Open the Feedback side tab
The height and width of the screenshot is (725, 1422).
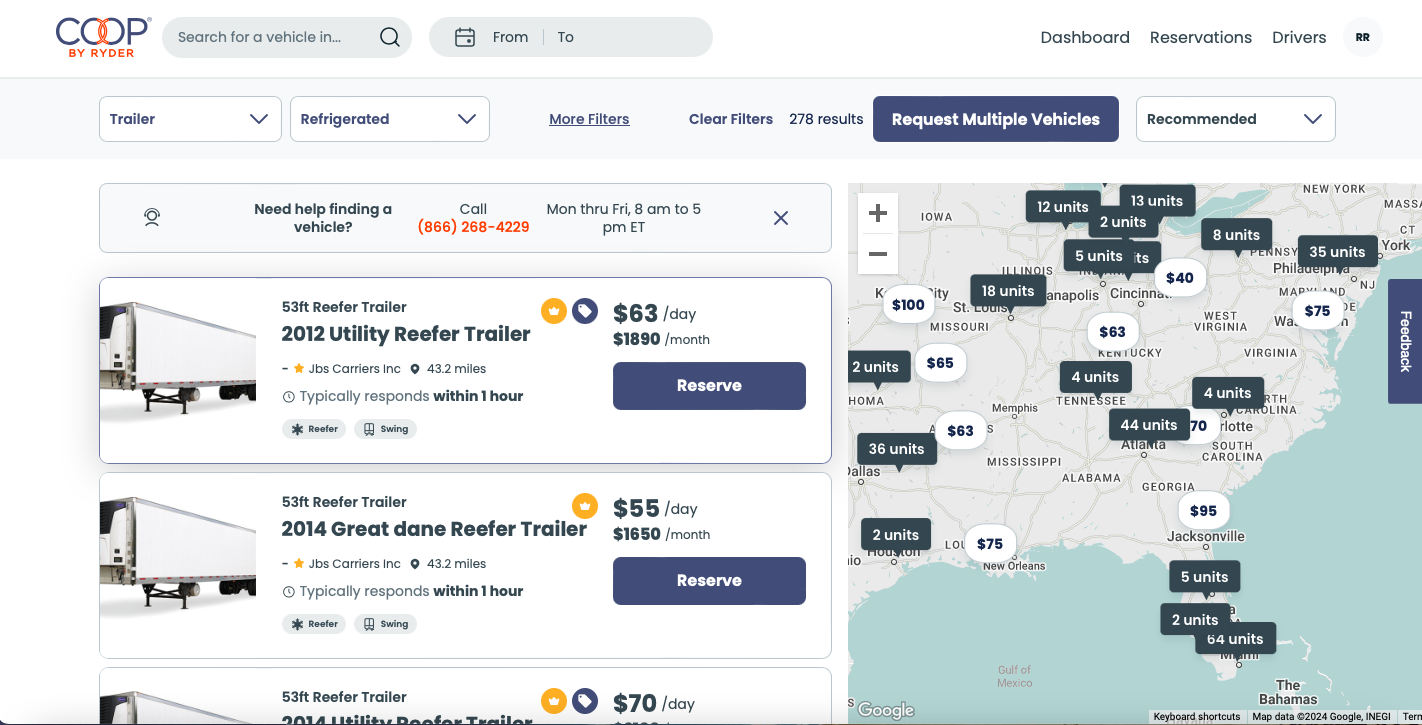1405,341
